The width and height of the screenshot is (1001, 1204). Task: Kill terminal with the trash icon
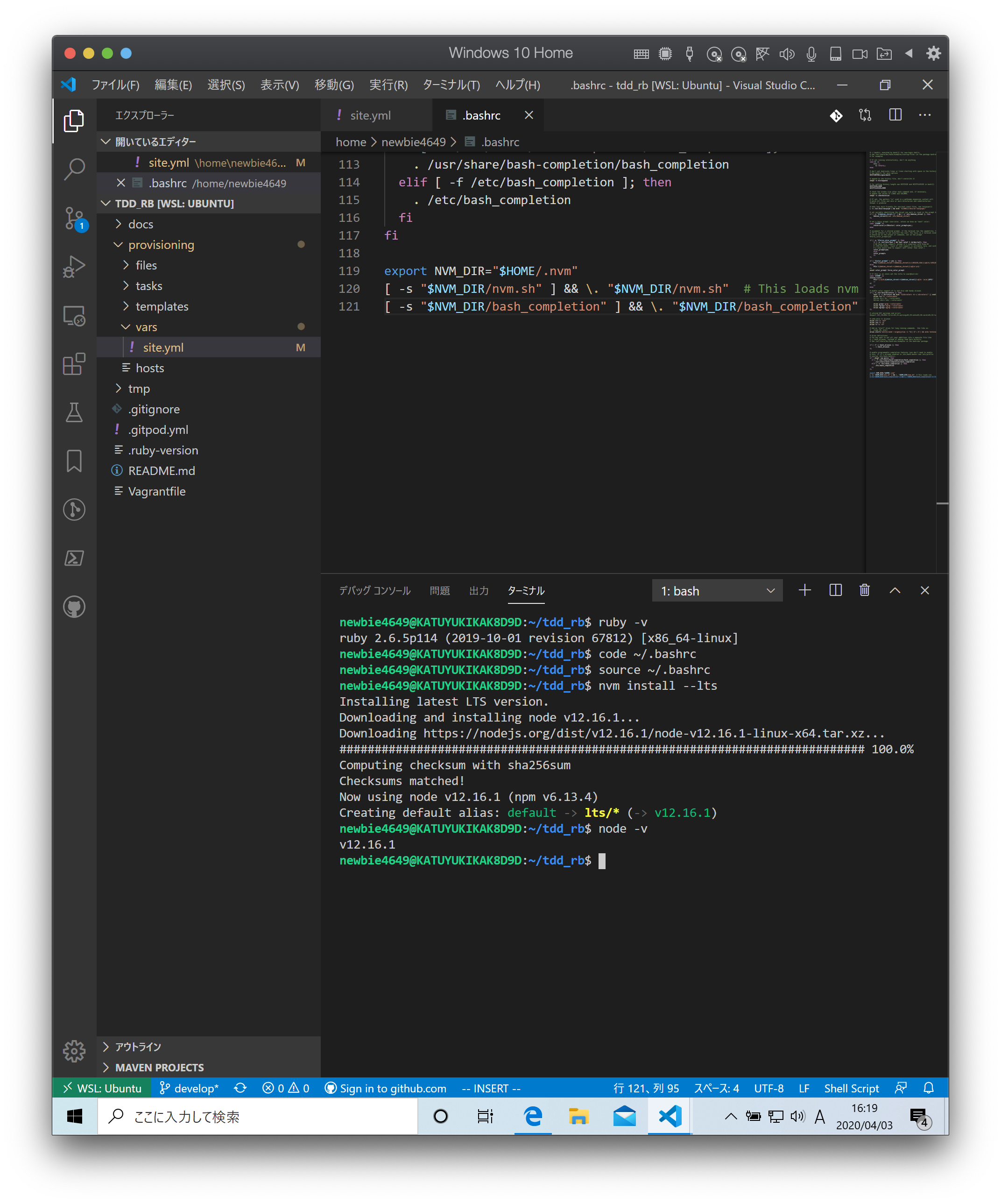coord(864,590)
